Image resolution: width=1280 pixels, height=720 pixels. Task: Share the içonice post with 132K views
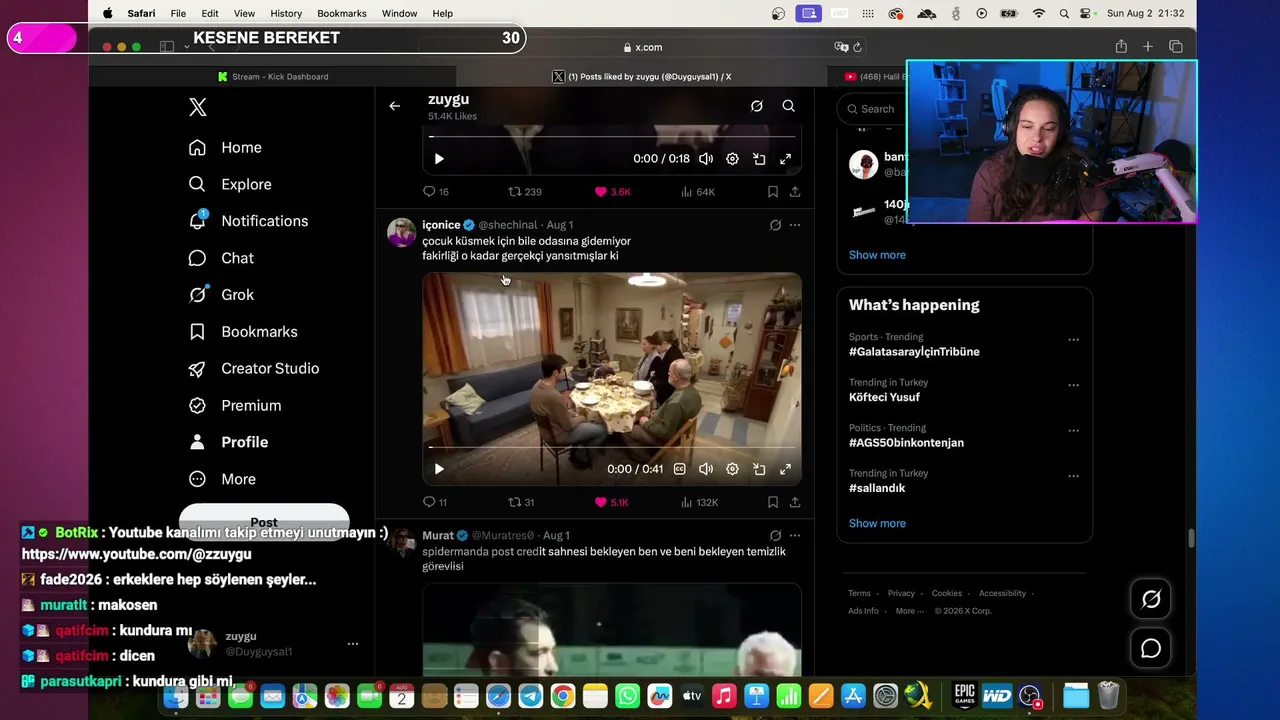coord(795,502)
